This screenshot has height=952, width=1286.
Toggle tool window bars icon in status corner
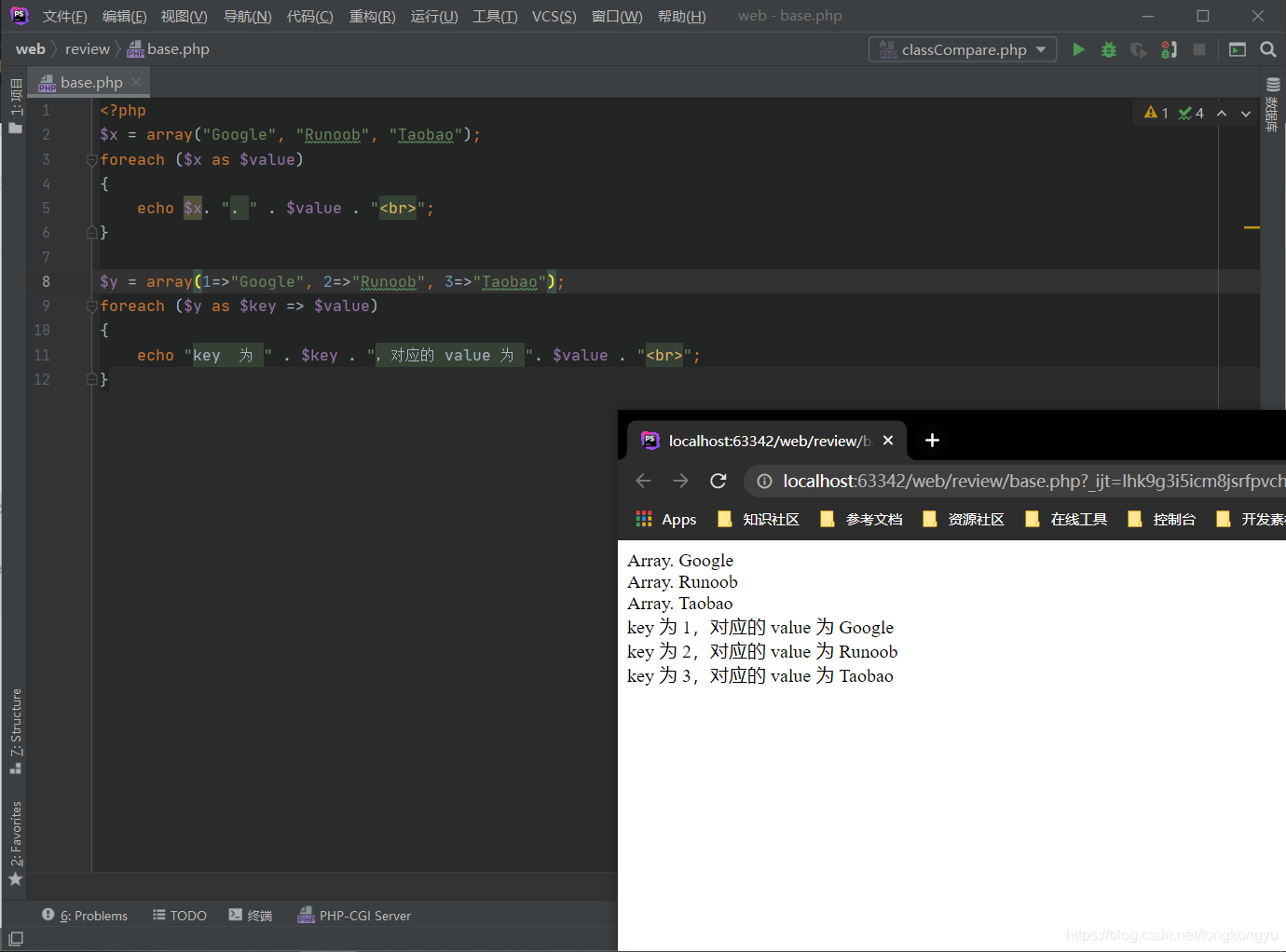tap(16, 939)
